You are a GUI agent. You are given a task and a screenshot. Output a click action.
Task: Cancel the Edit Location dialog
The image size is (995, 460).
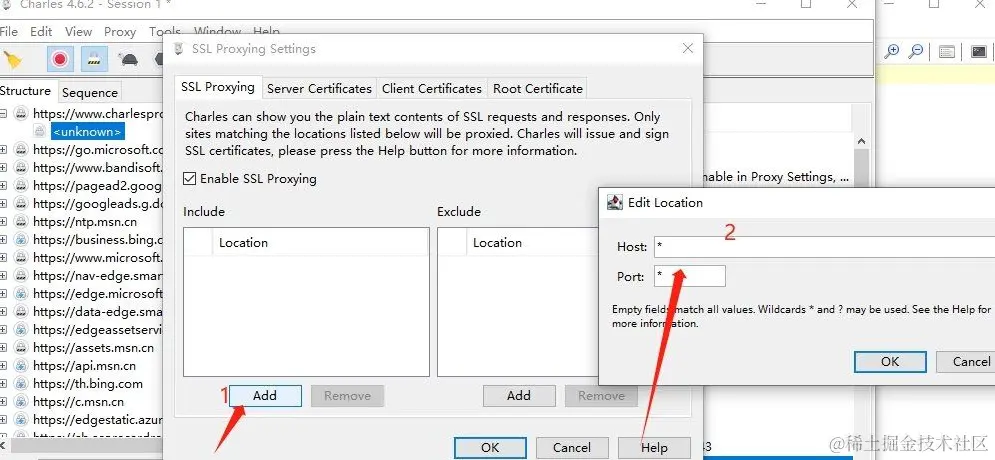point(966,362)
